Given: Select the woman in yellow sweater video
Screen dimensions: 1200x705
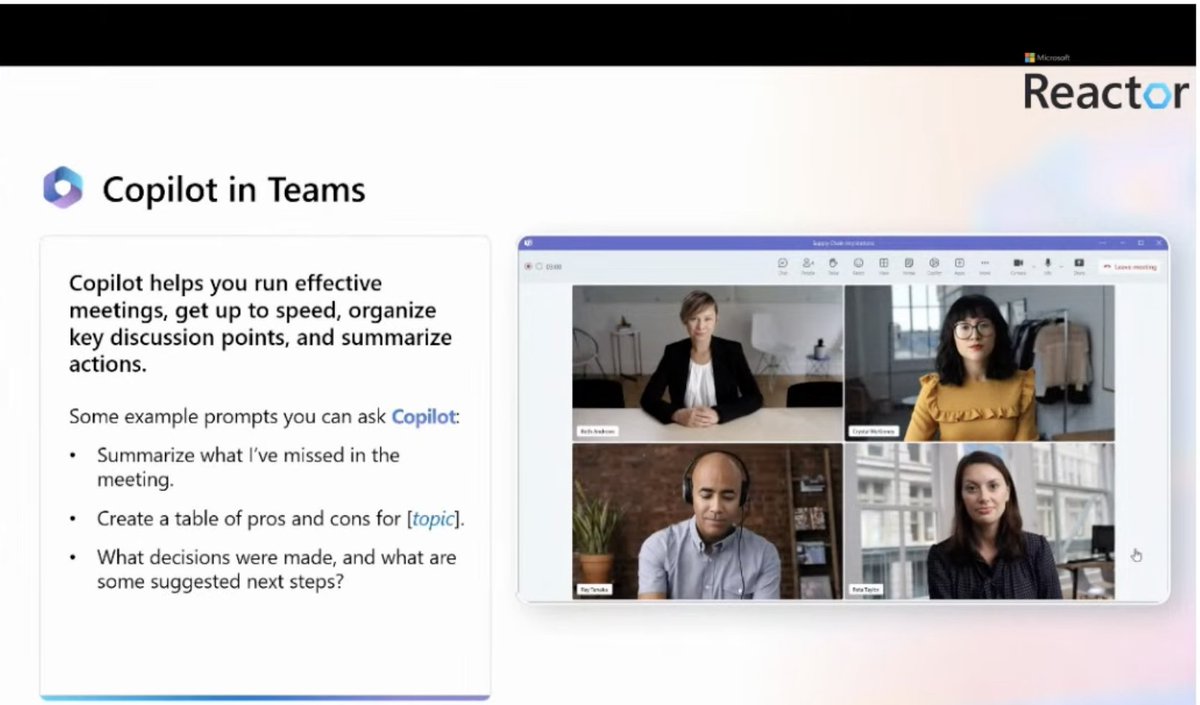Looking at the screenshot, I should tap(979, 362).
